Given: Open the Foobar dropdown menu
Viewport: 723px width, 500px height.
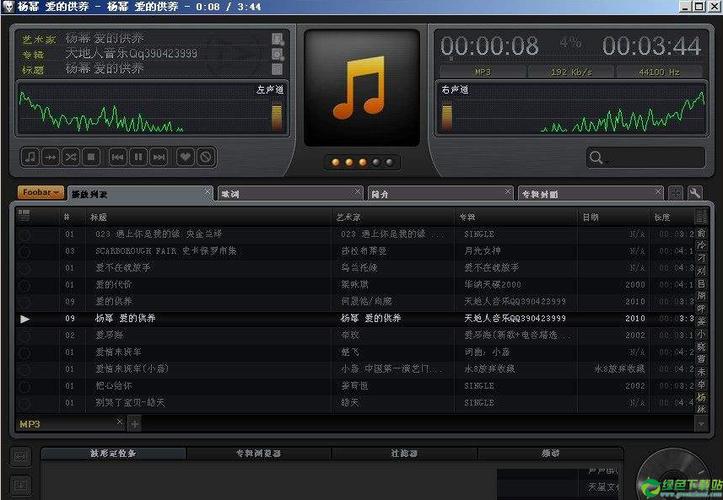Looking at the screenshot, I should tap(41, 192).
